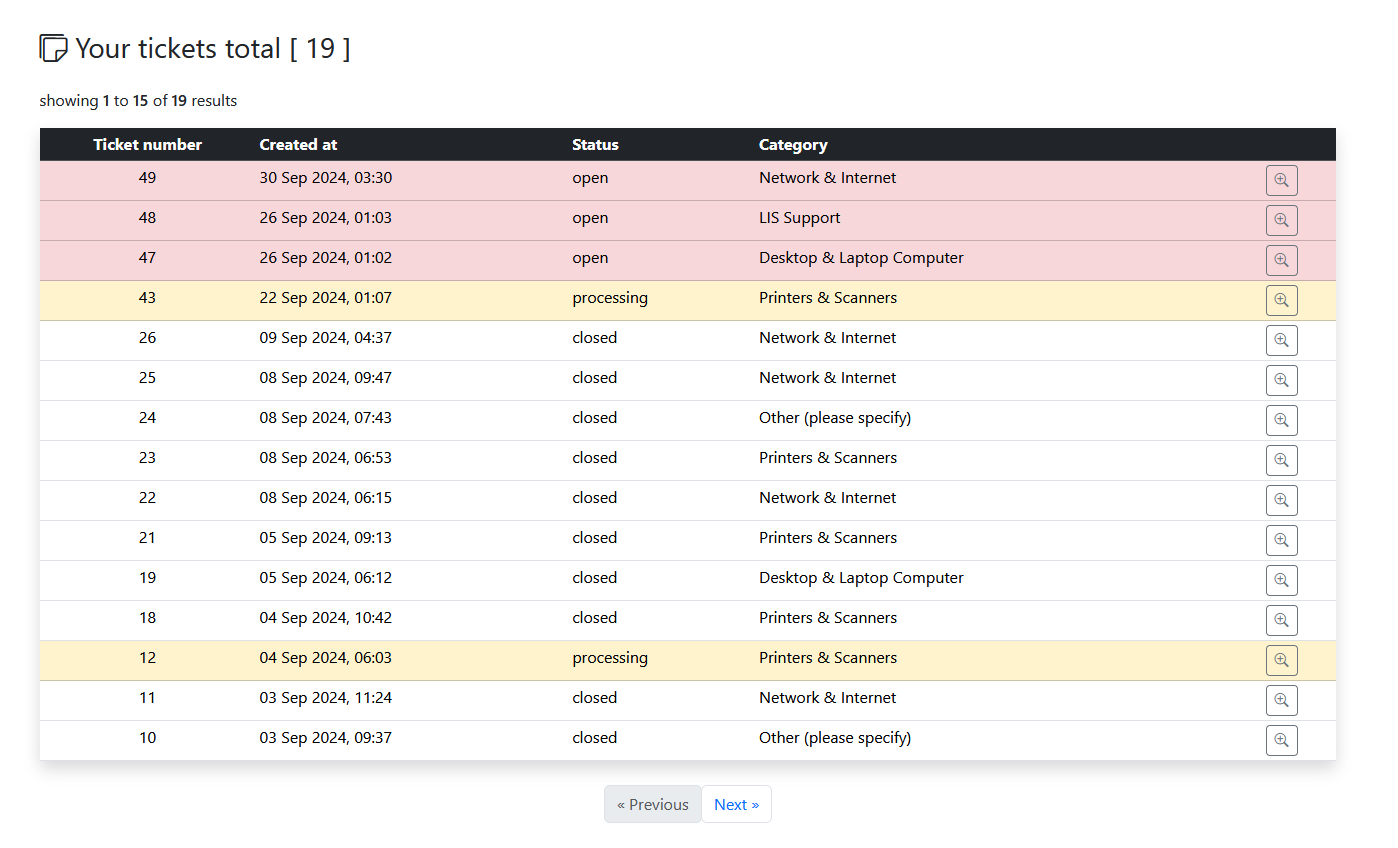Open processing ticket 12 magnifier icon
The width and height of the screenshot is (1398, 848).
(1281, 660)
